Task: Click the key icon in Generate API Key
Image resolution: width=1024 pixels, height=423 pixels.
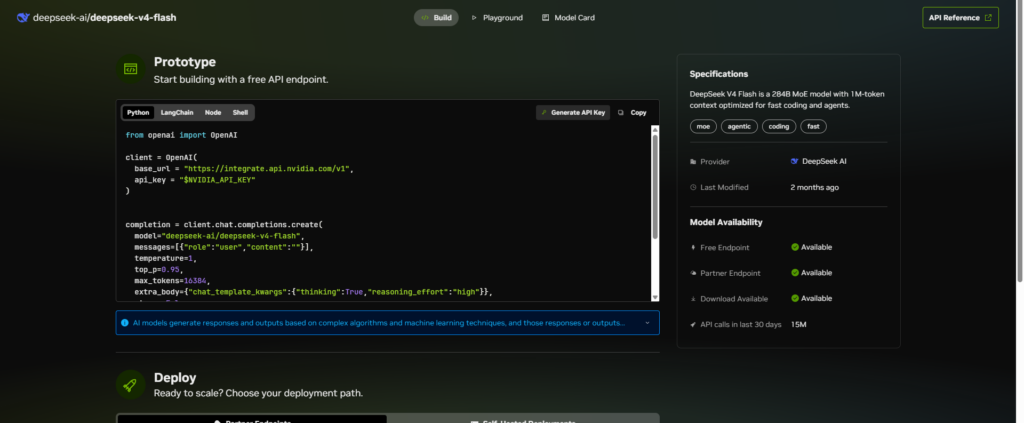Action: click(x=544, y=112)
